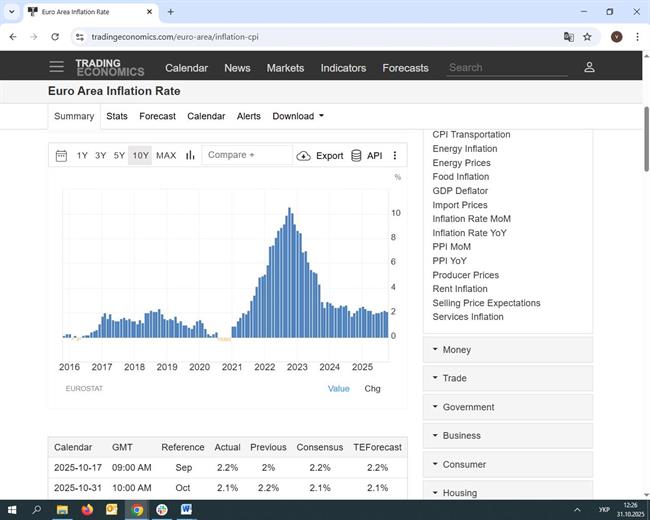Open Markets in the top navigation
The width and height of the screenshot is (650, 520).
285,68
